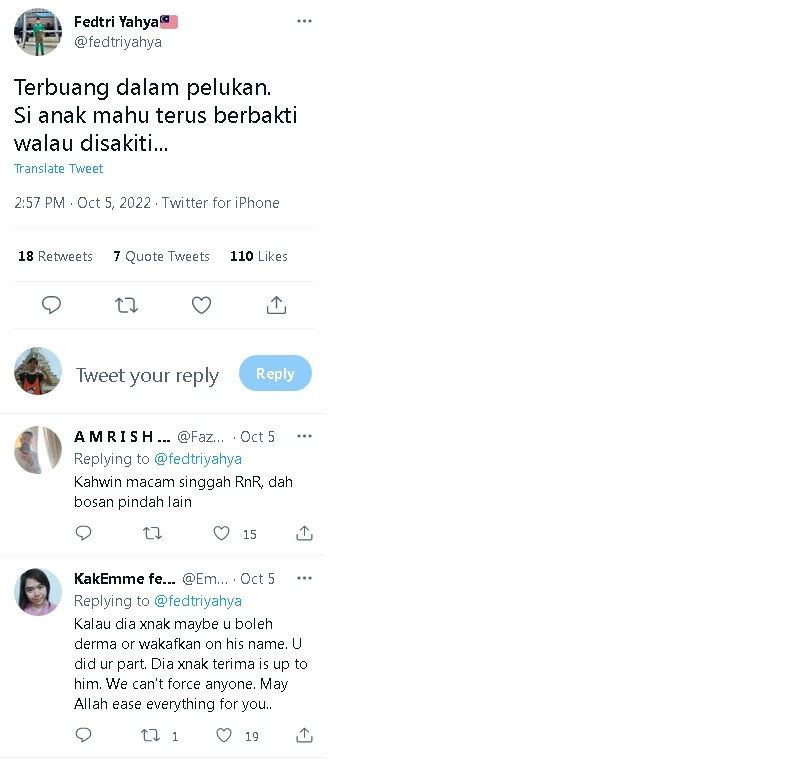Open KakEmme's profile avatar
Image resolution: width=800 pixels, height=766 pixels.
[38, 592]
